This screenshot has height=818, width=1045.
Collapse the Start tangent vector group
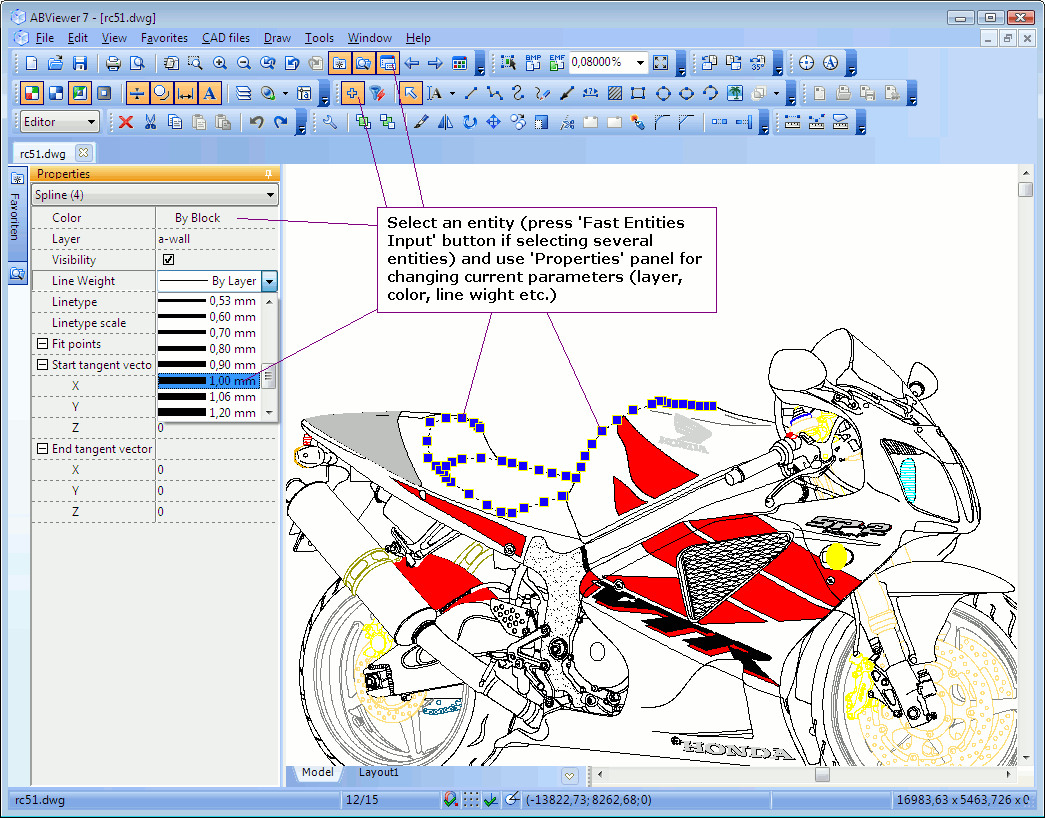[43, 365]
